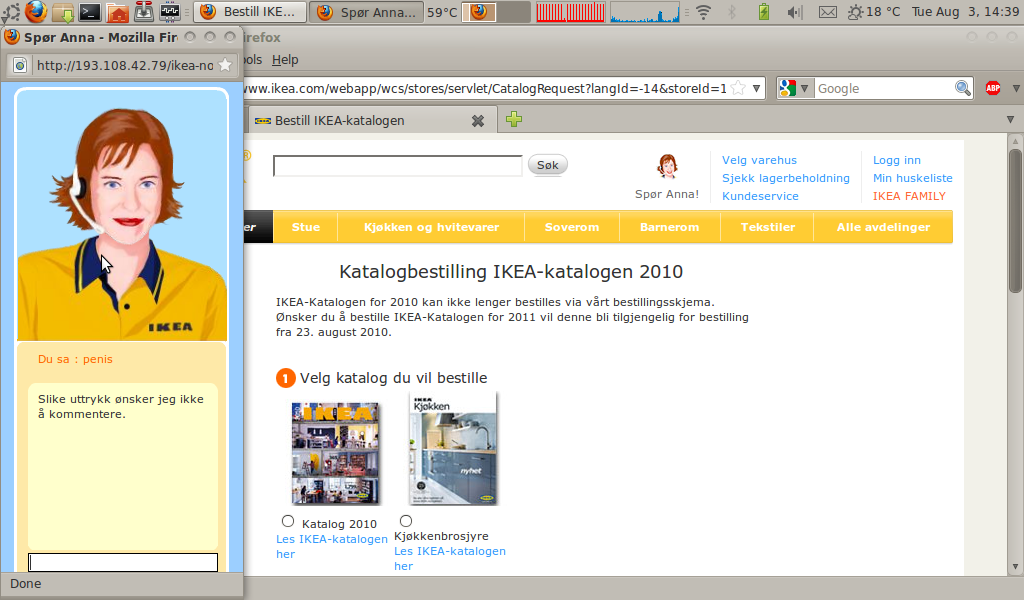Viewport: 1024px width, 600px height.
Task: Follow the Sjekk lagerbeholdning link
Action: (786, 178)
